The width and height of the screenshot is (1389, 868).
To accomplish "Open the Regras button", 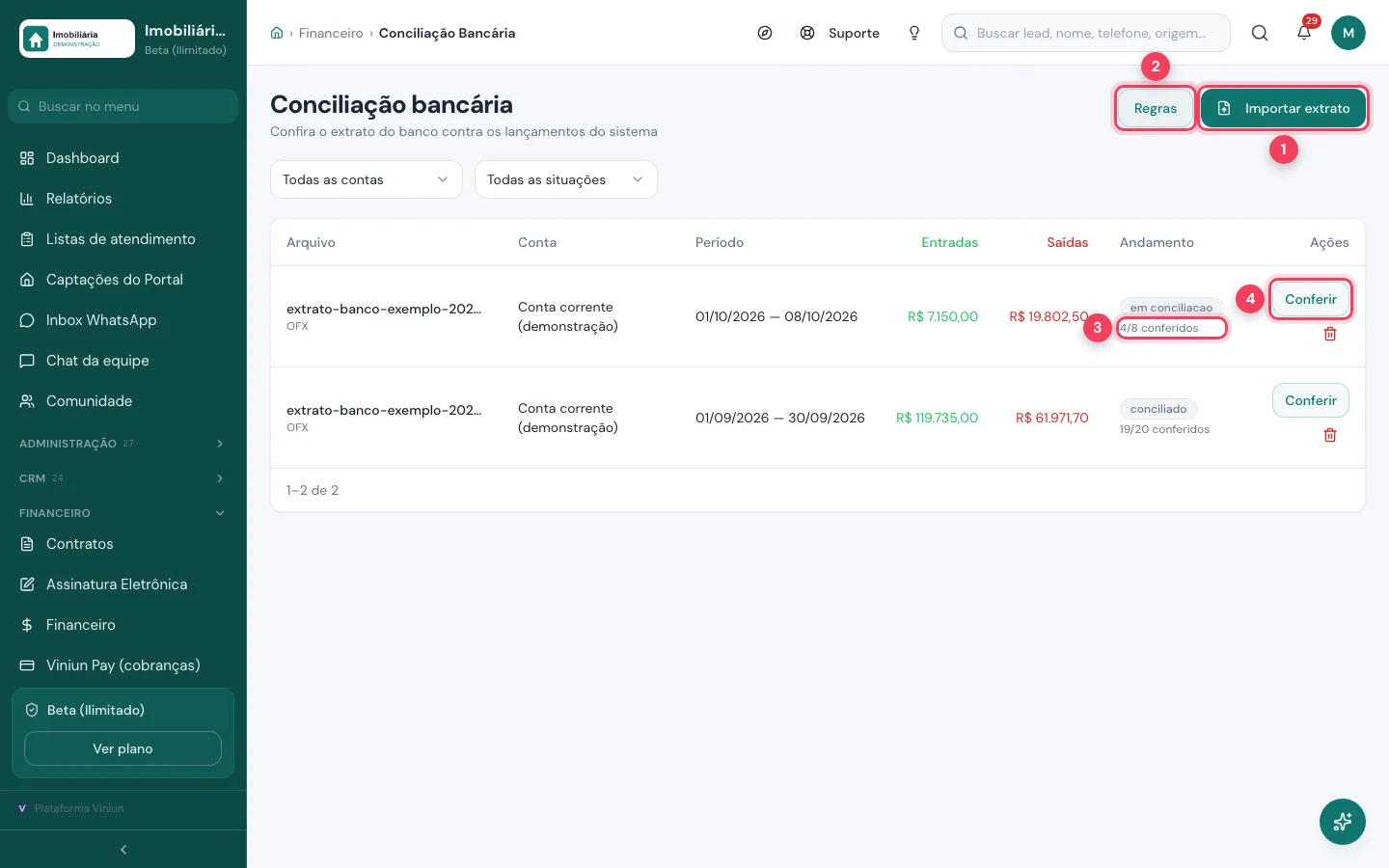I will [x=1156, y=108].
